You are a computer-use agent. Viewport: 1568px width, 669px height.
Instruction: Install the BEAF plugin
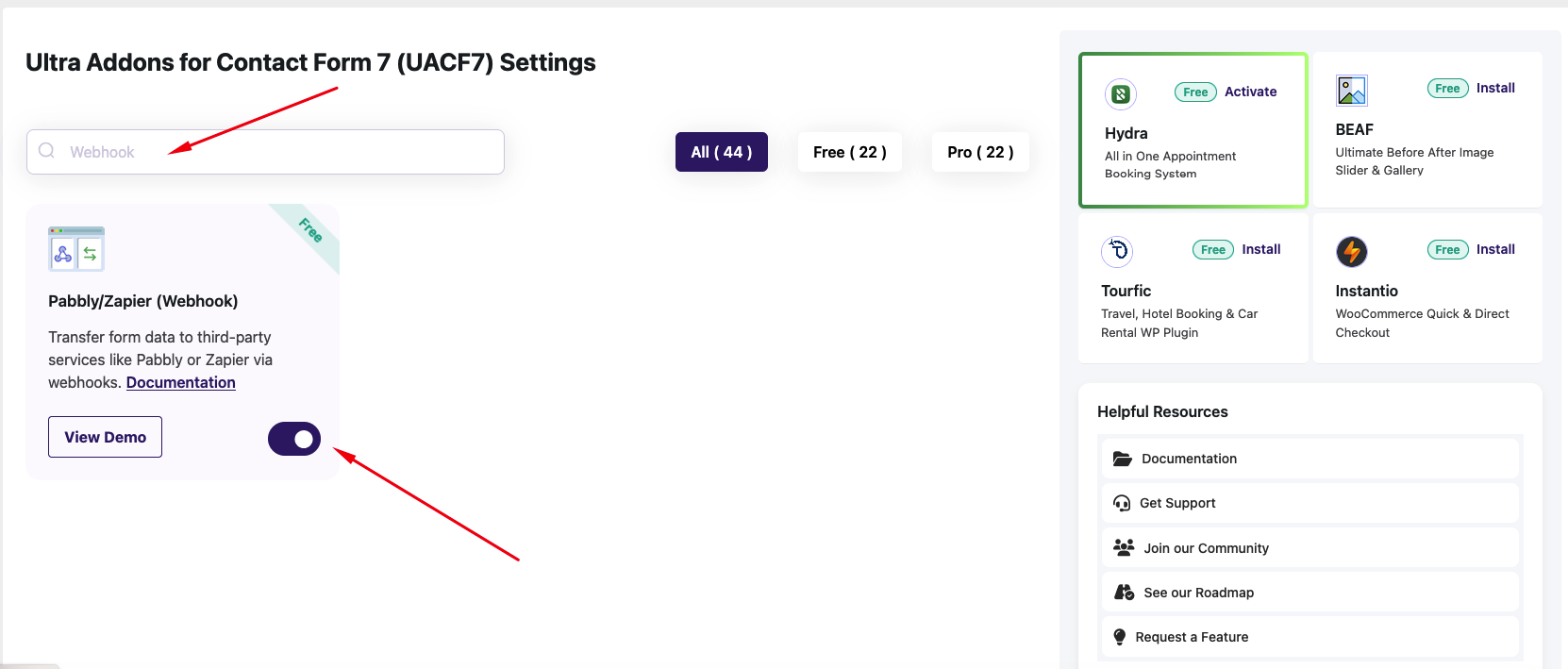coord(1495,88)
